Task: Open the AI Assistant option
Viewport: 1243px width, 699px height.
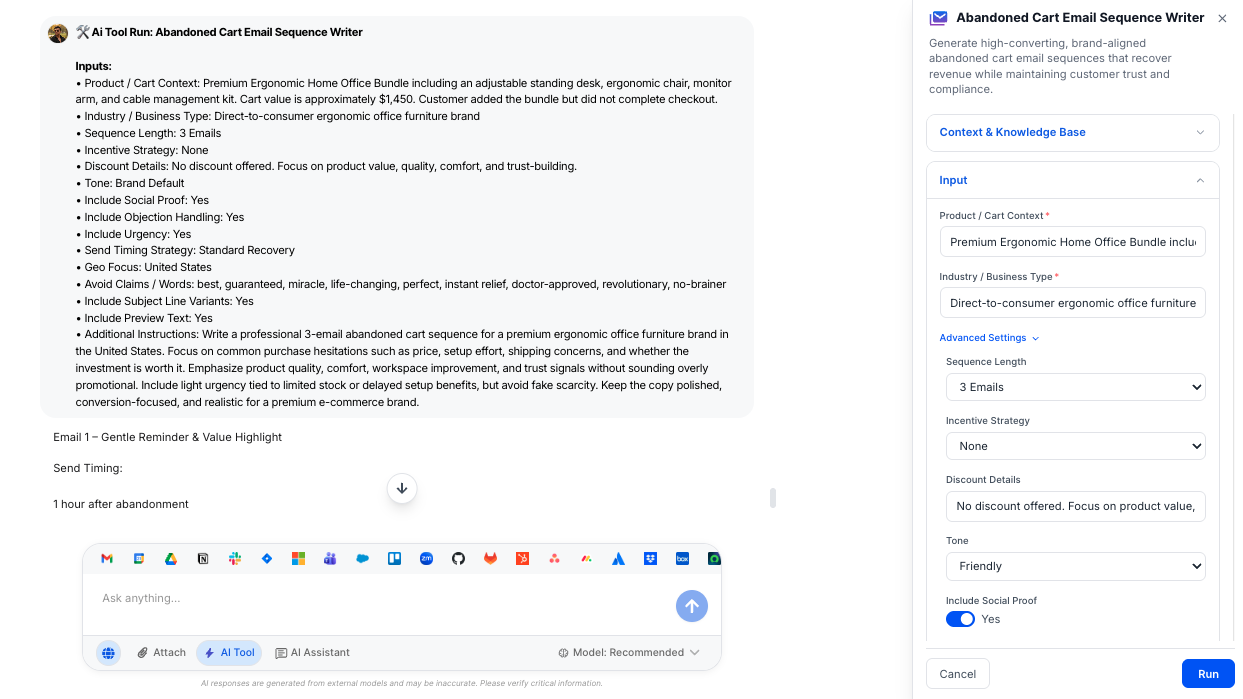Action: pyautogui.click(x=312, y=652)
